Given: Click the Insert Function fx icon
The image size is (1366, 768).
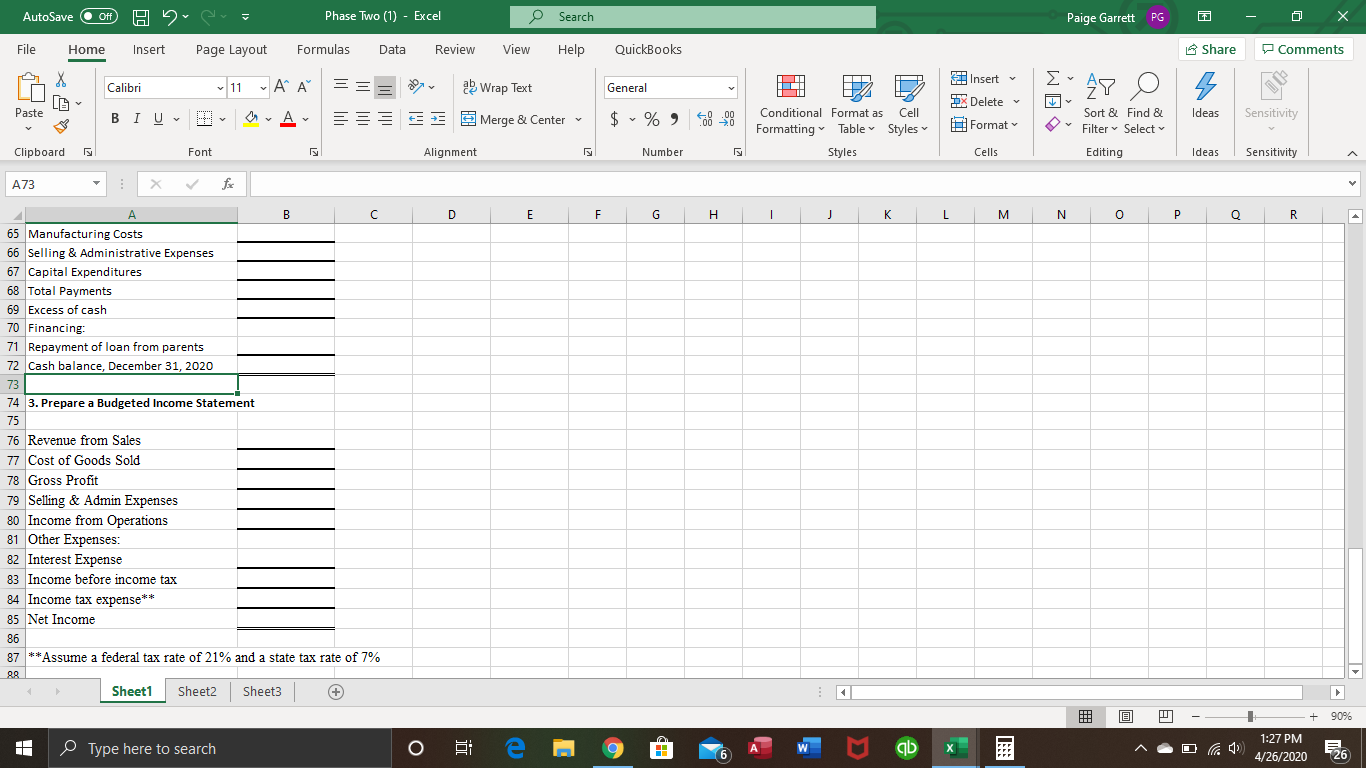Looking at the screenshot, I should (x=228, y=185).
